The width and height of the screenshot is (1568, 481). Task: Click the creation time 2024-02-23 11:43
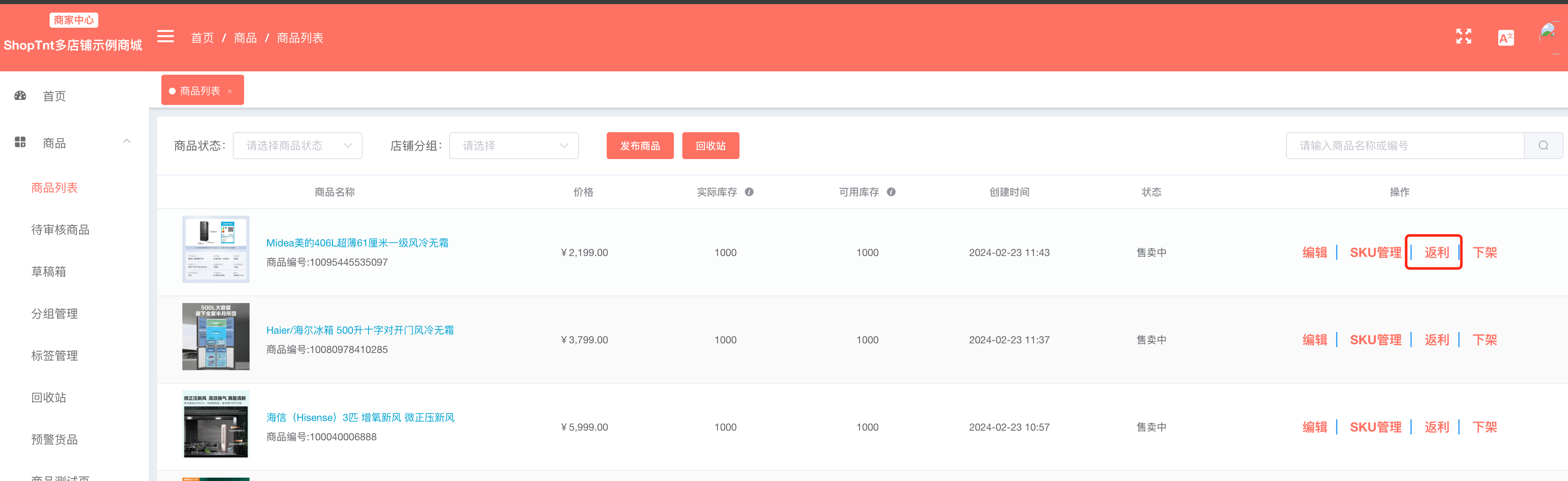pos(1009,253)
